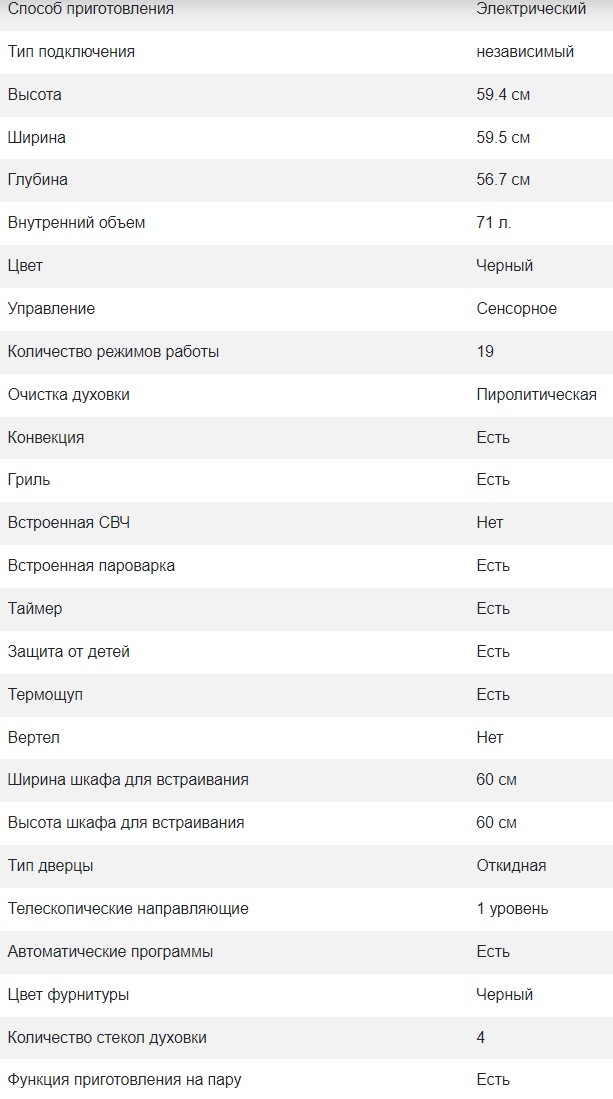Click the 'Тип подключения' row label
The height and width of the screenshot is (1099, 613).
coord(71,52)
